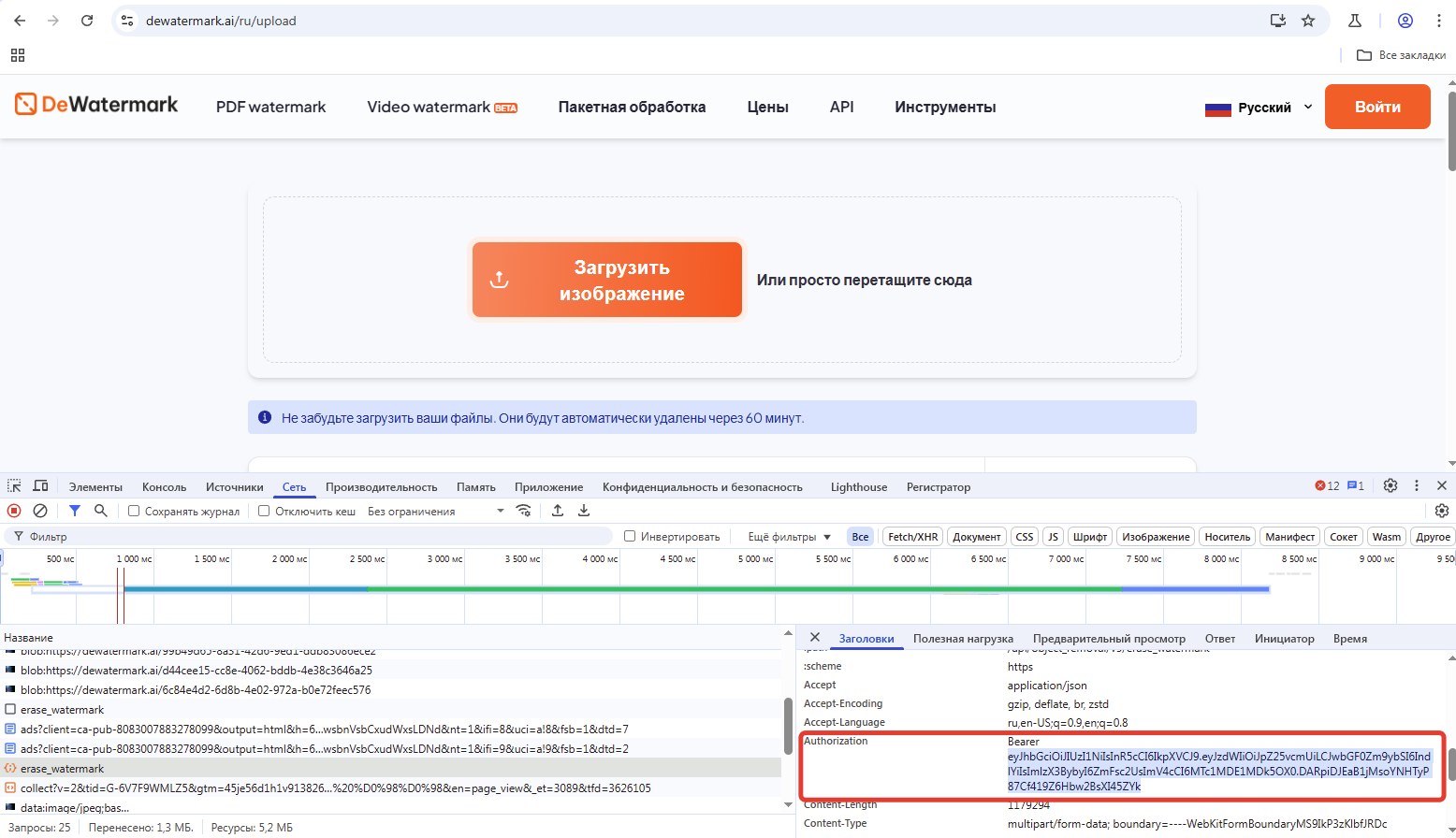Select element inspector tool in DevTools
The image size is (1456, 838).
coord(14,486)
